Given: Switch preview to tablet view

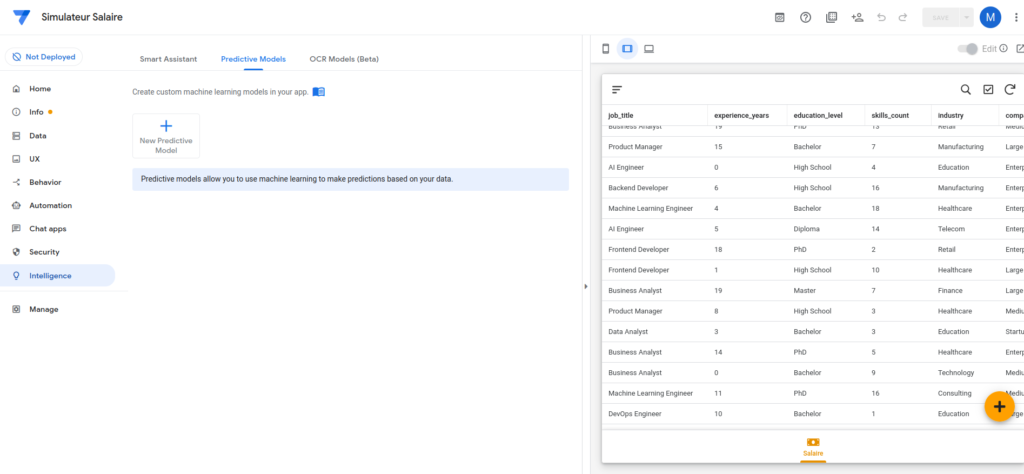Looking at the screenshot, I should click(627, 49).
